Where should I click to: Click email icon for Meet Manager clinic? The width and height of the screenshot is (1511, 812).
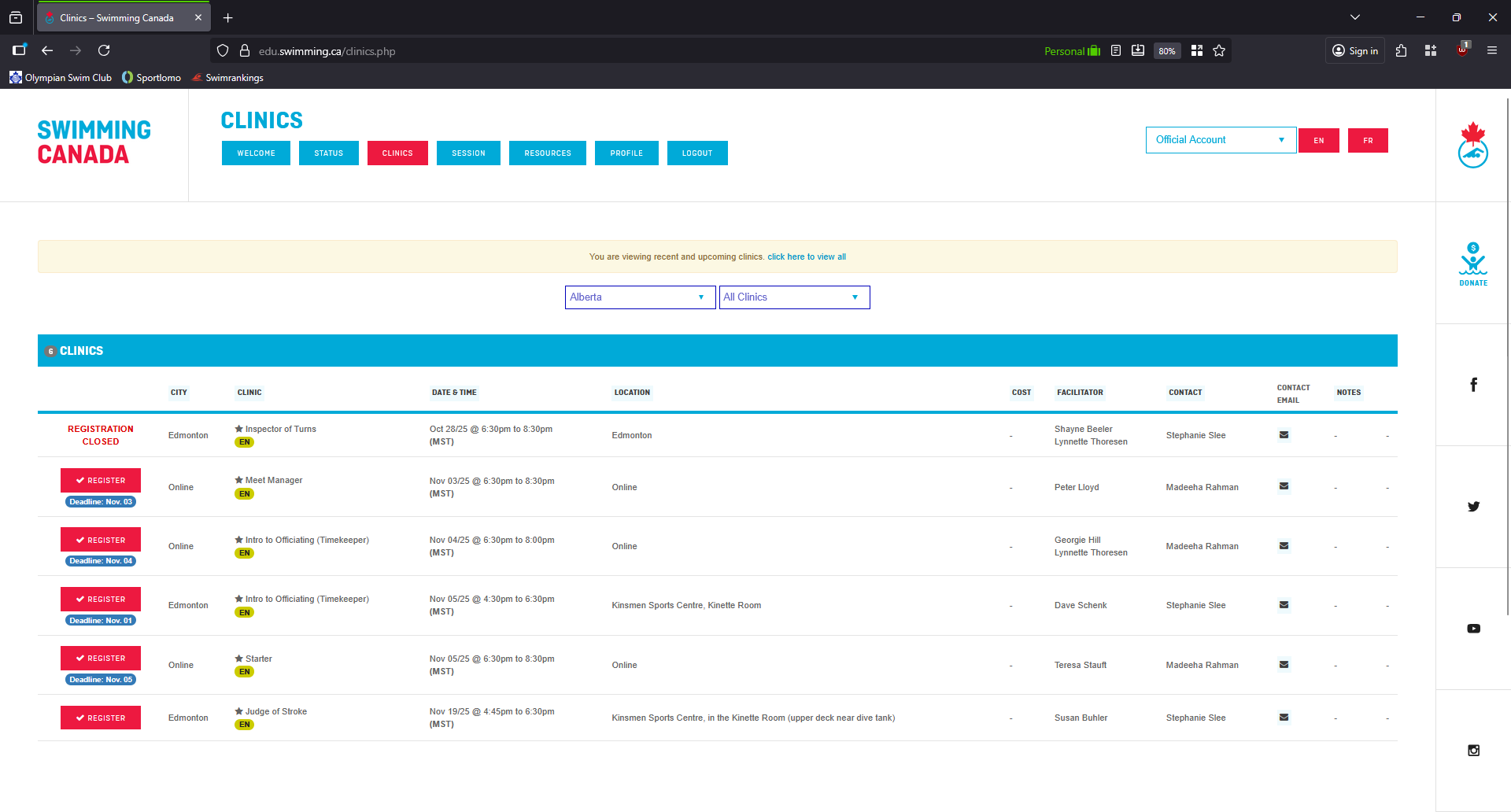pyautogui.click(x=1284, y=486)
